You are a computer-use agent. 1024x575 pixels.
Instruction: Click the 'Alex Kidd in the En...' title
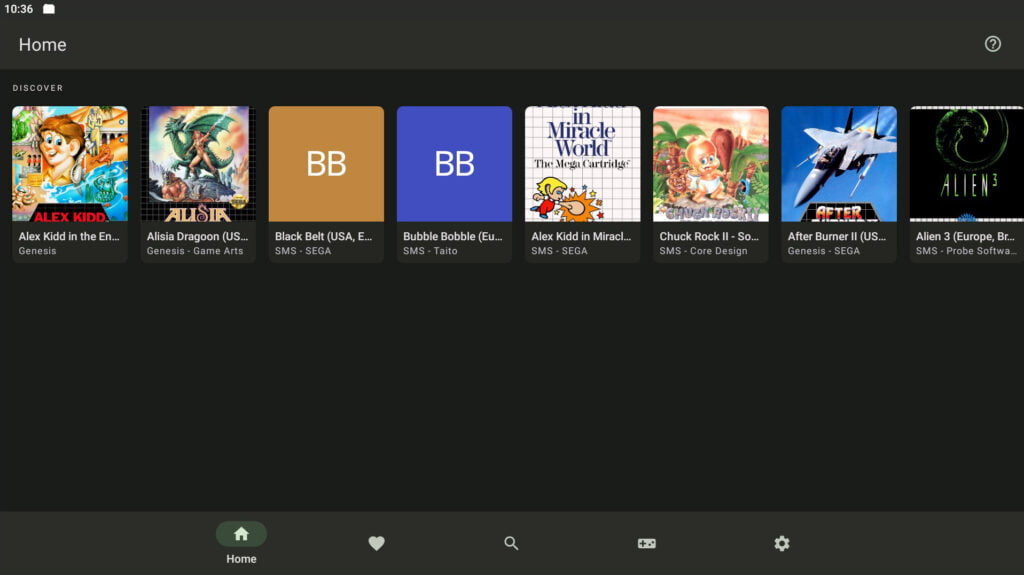pos(69,237)
